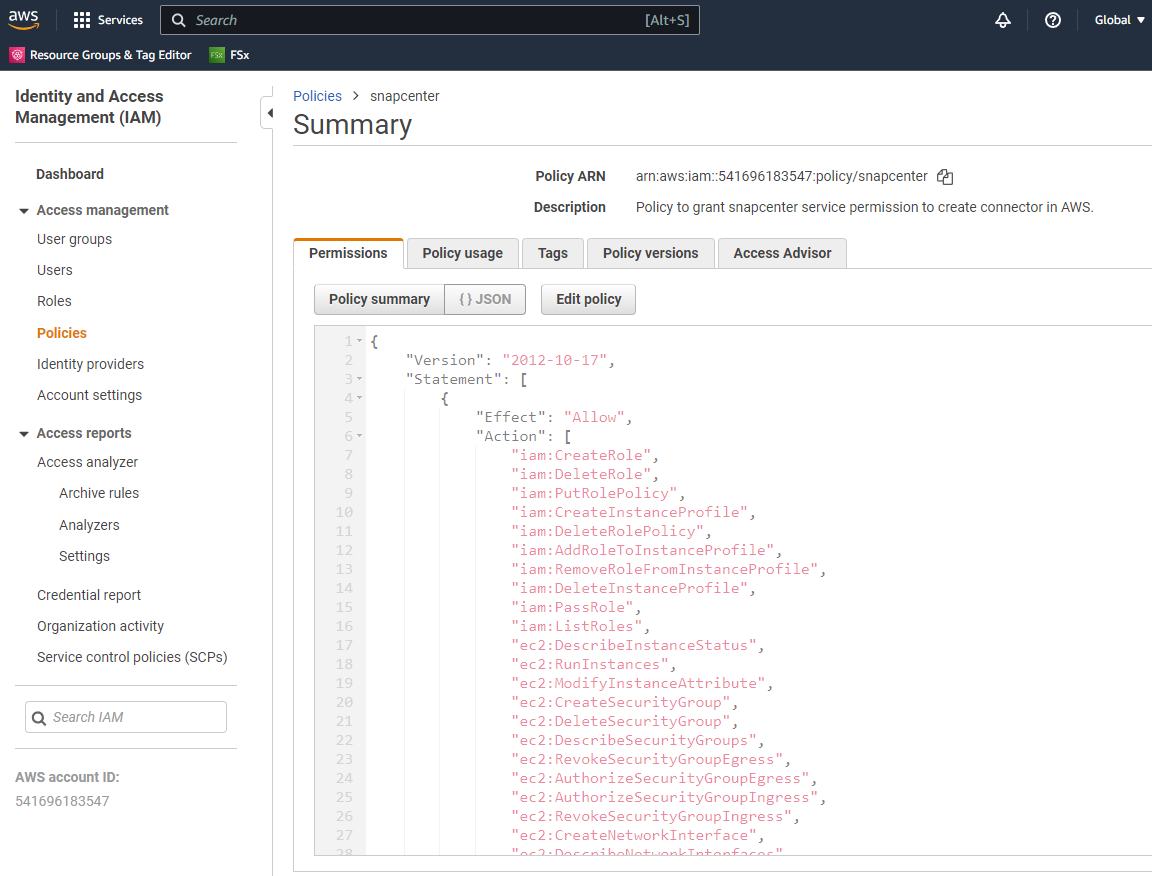
Task: Fold the Statement array at line 3
Action: pyautogui.click(x=359, y=379)
